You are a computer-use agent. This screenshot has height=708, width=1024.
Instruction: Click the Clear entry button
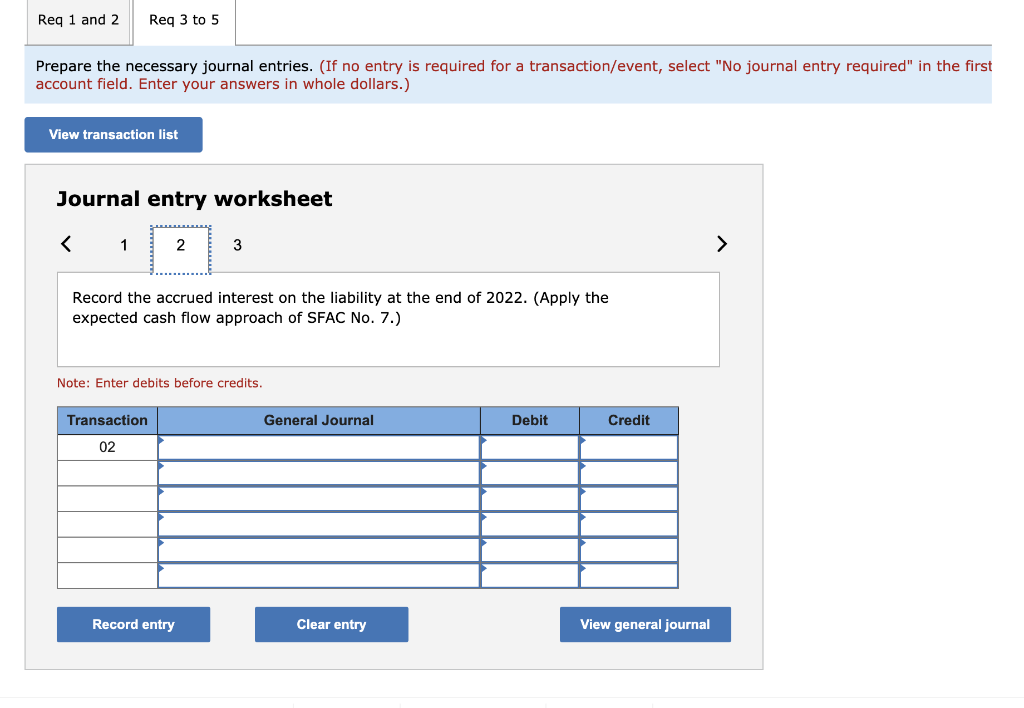[x=331, y=624]
